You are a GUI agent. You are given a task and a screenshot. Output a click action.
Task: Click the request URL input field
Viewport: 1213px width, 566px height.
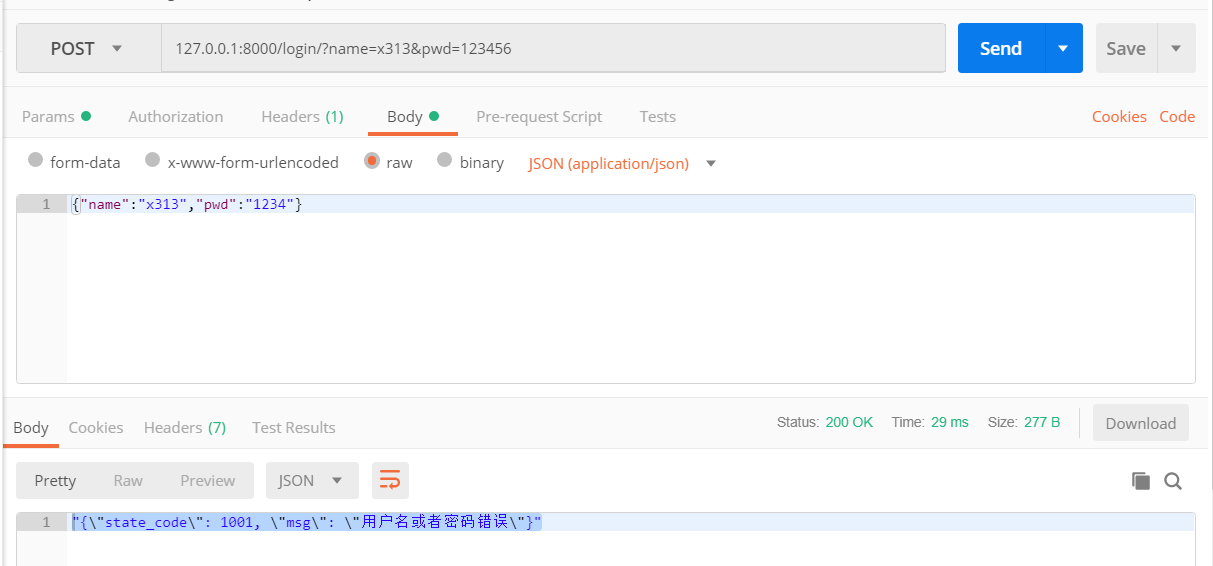pos(553,48)
